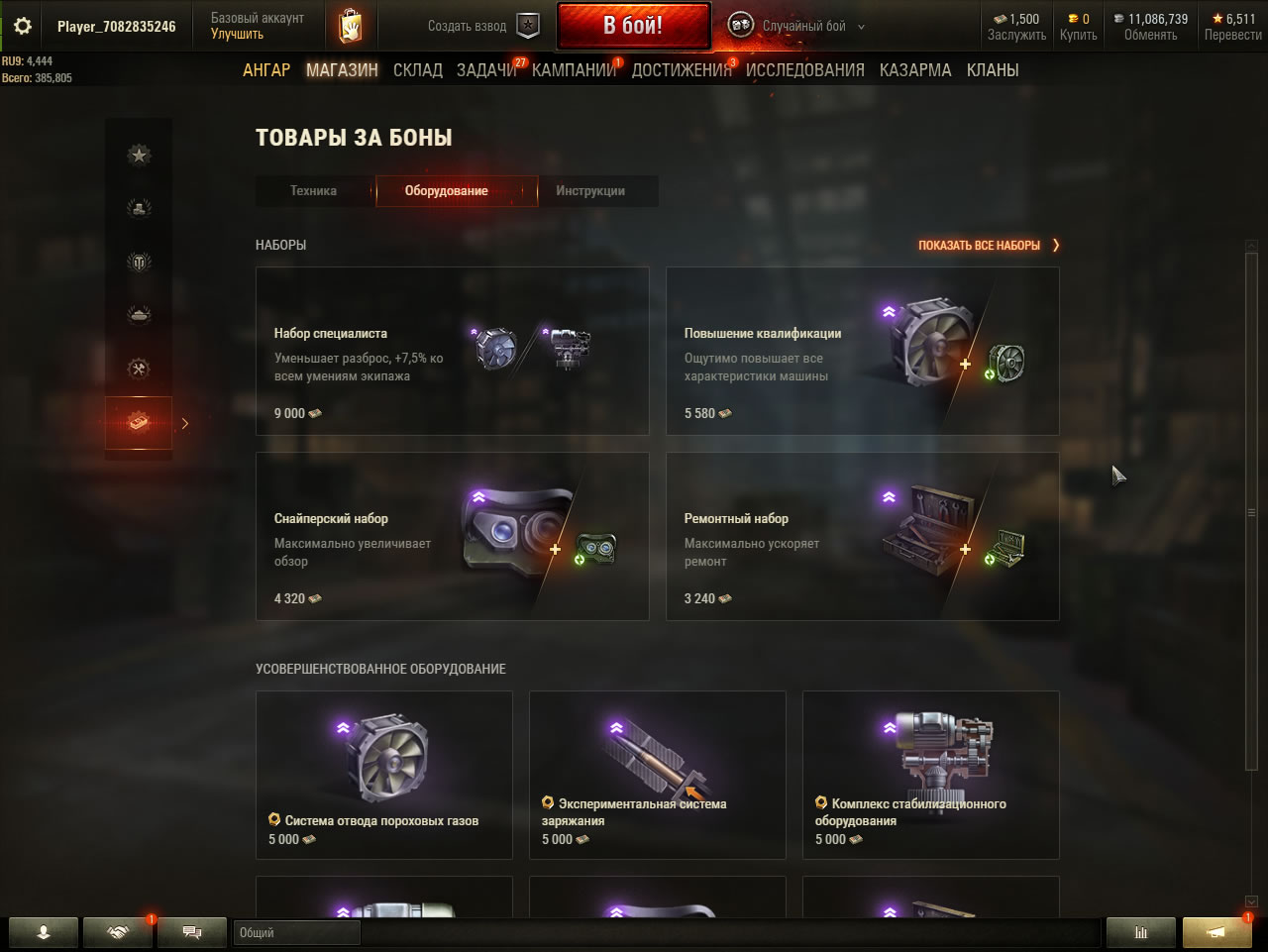The width and height of the screenshot is (1268, 952).
Task: Expand the sidebar arrow next to bonds icon
Action: pyautogui.click(x=184, y=423)
